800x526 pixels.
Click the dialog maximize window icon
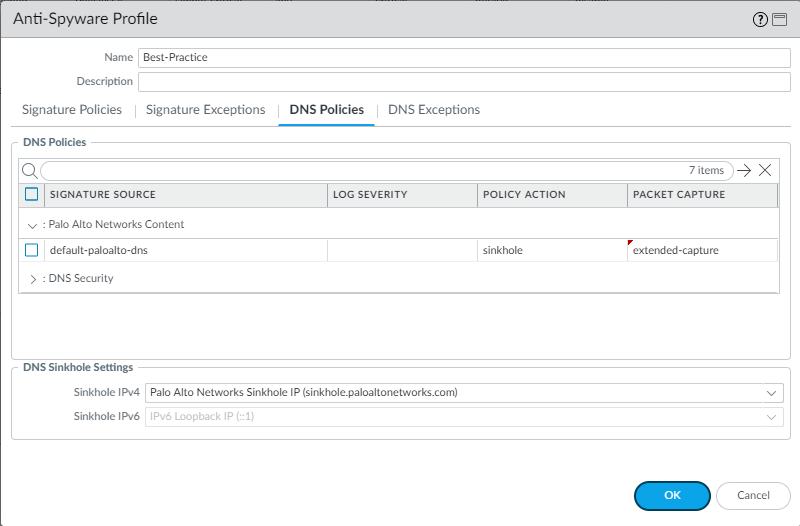[x=779, y=19]
